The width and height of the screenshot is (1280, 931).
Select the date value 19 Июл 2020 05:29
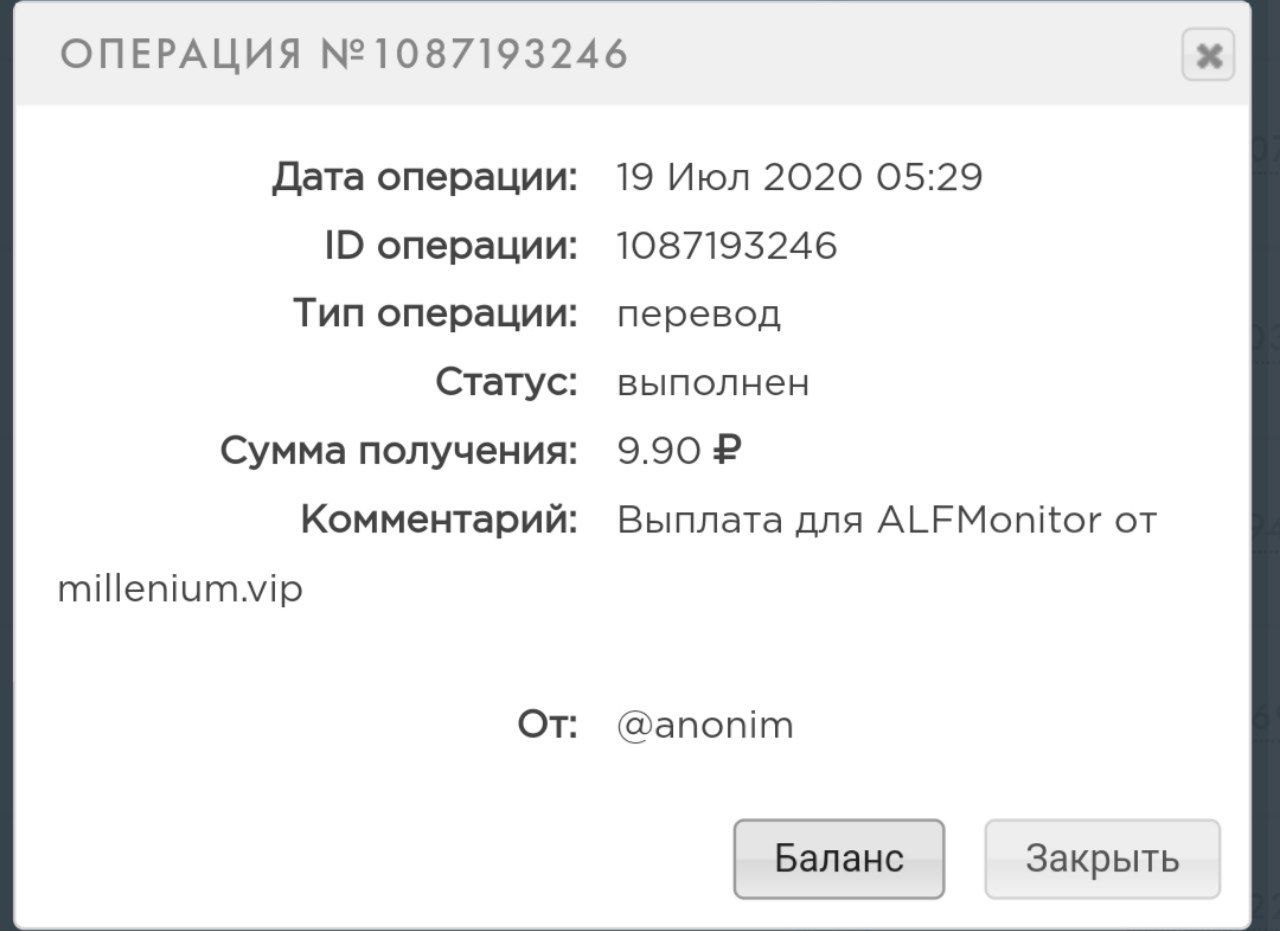pyautogui.click(x=800, y=178)
